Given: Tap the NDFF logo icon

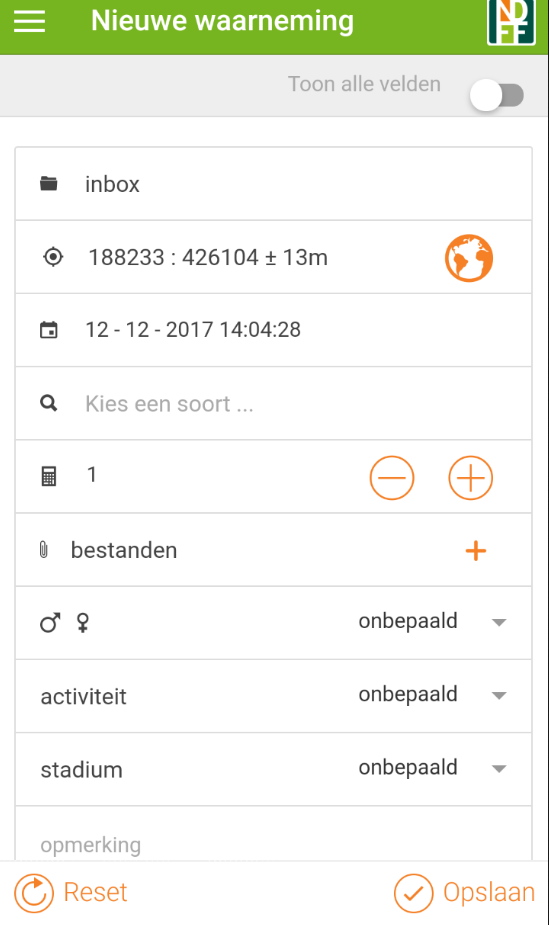Looking at the screenshot, I should [511, 22].
